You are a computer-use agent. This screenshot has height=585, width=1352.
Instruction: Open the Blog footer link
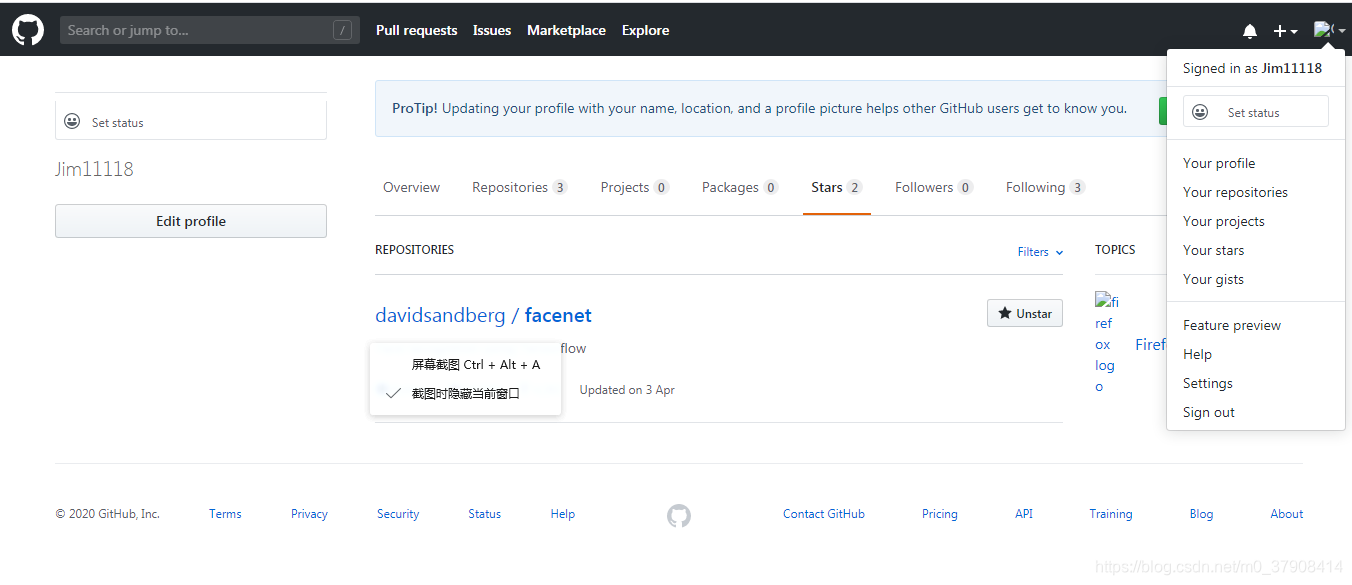[1202, 514]
